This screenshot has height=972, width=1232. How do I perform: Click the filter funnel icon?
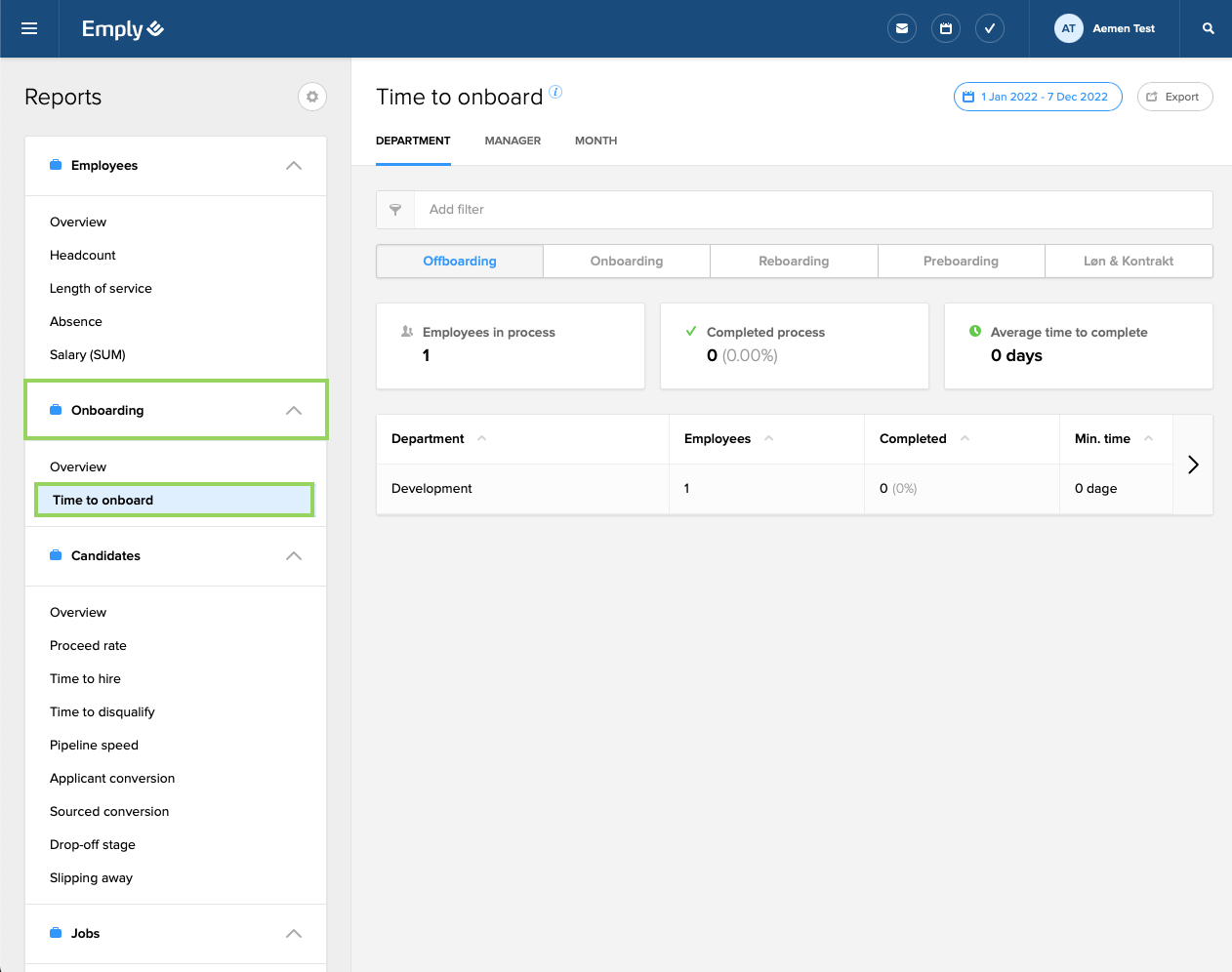[x=395, y=210]
